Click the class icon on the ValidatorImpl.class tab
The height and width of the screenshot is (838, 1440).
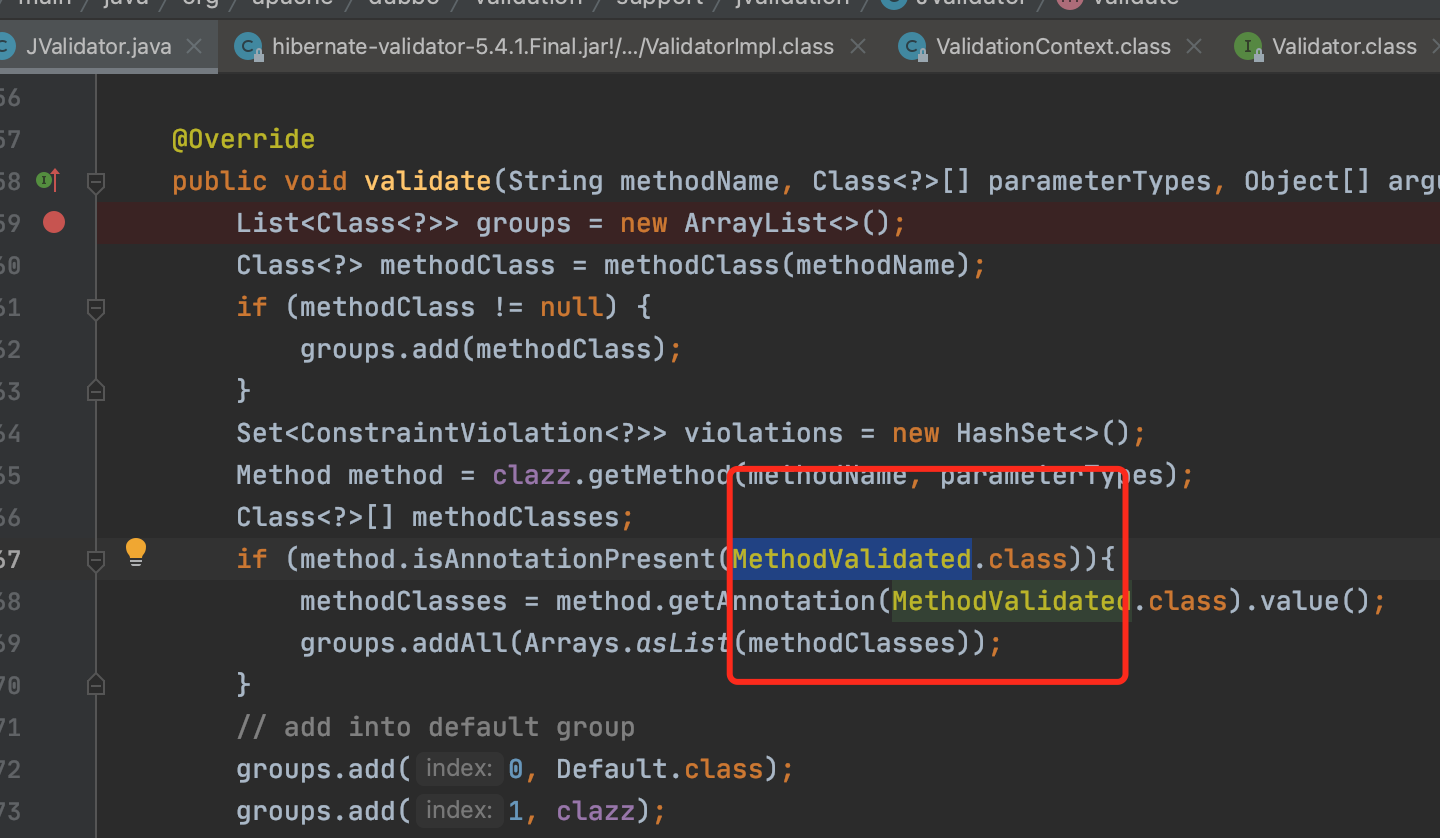click(247, 46)
